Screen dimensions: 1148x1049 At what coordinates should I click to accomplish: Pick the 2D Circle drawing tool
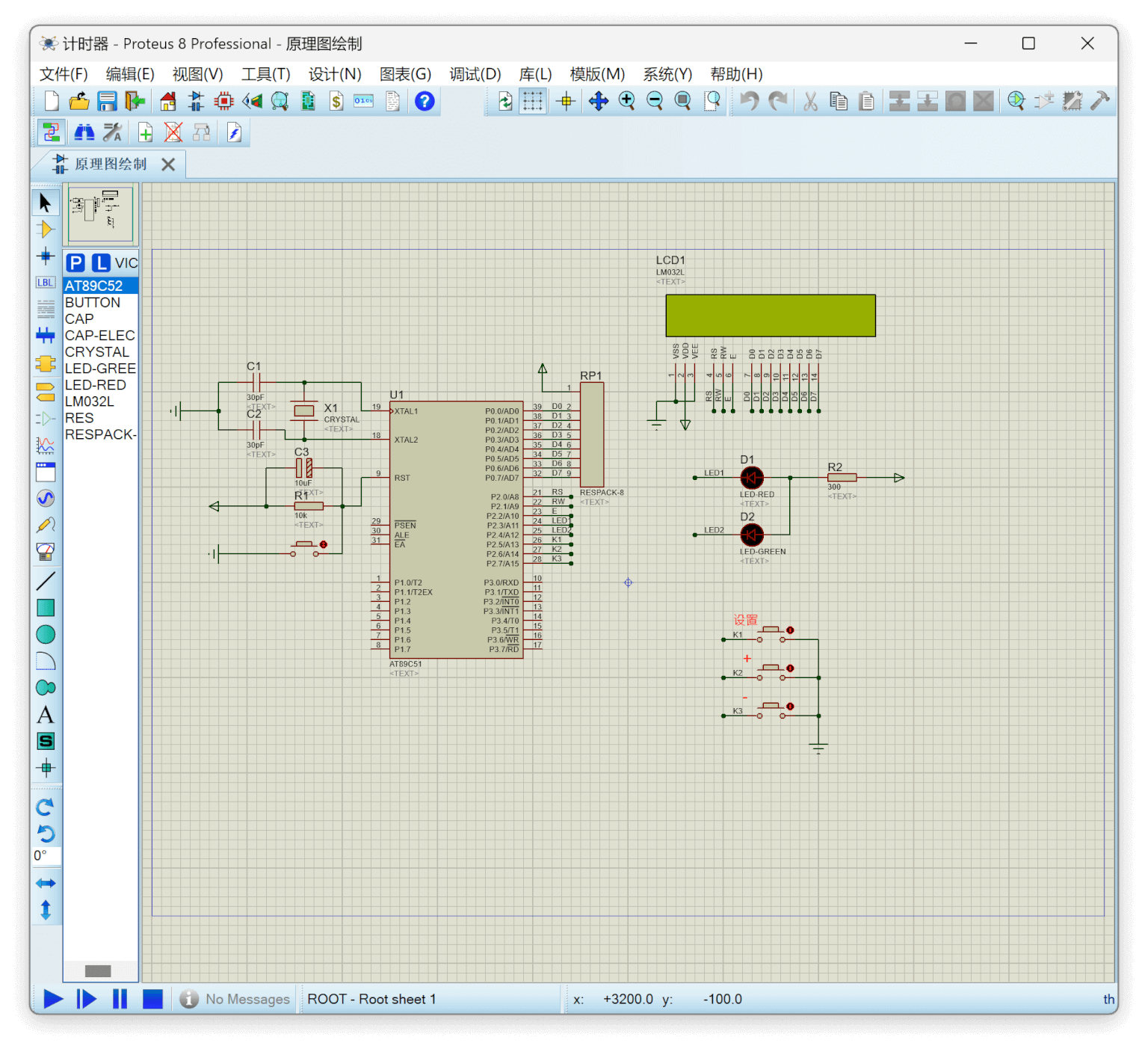click(46, 635)
